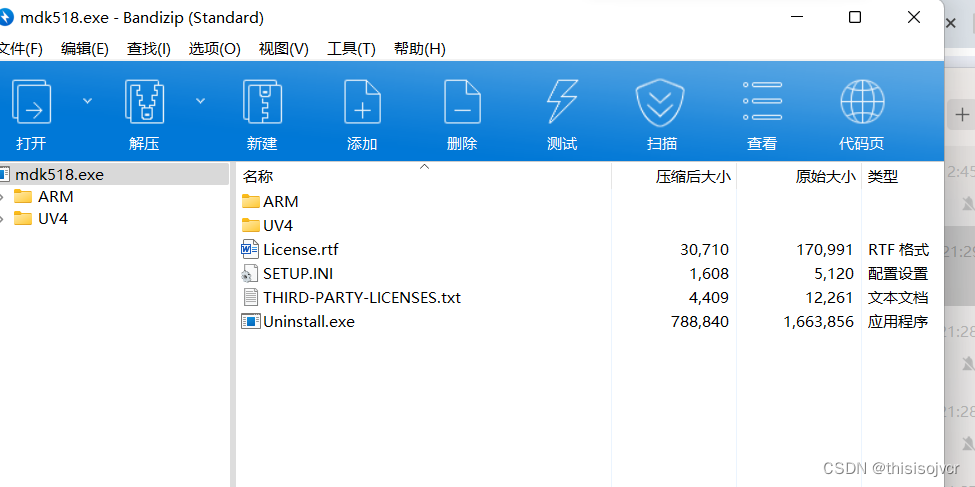Click the 配置设置 type cell
Image resolution: width=975 pixels, height=487 pixels.
point(899,274)
